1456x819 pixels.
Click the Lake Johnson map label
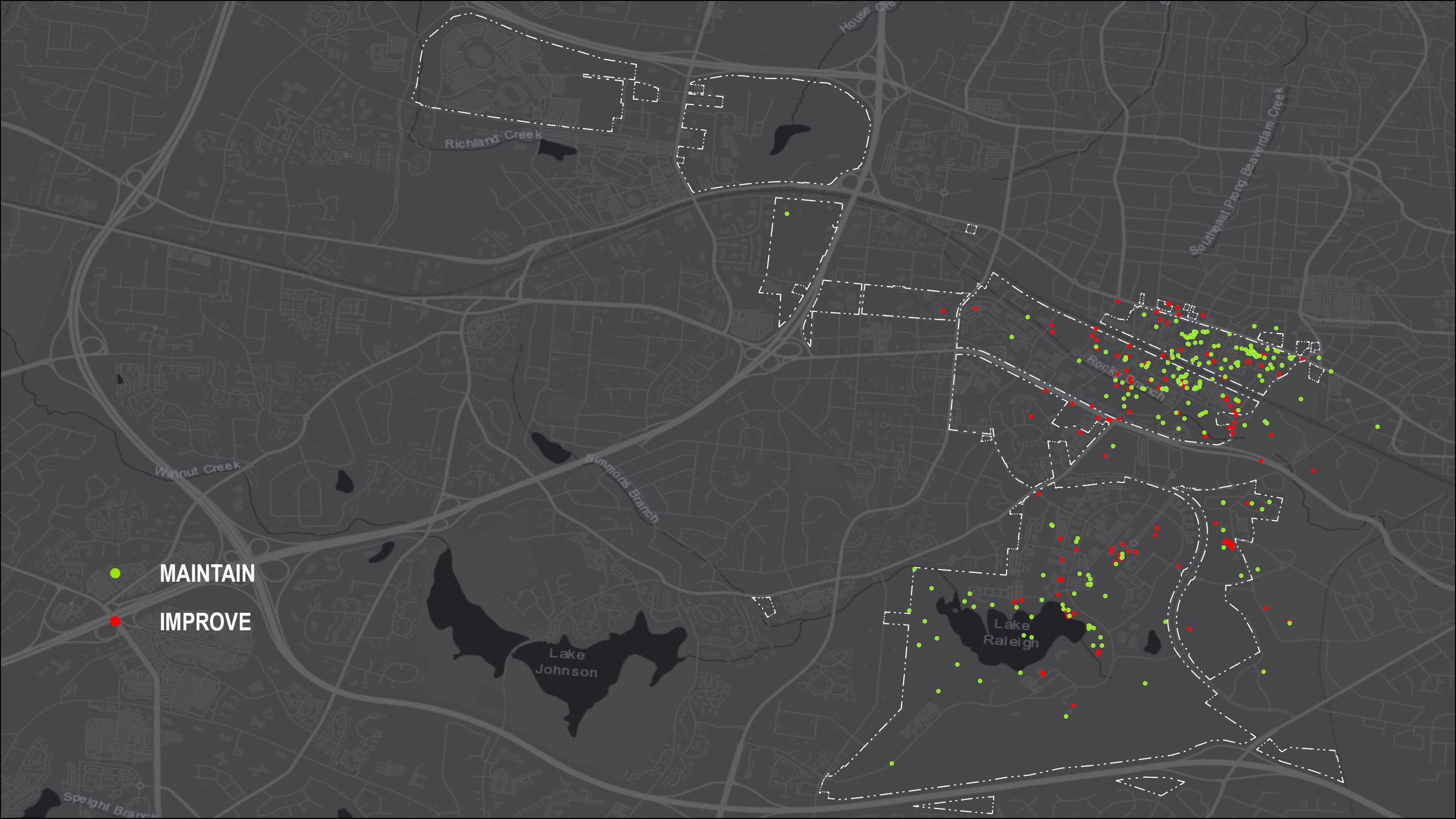(566, 662)
